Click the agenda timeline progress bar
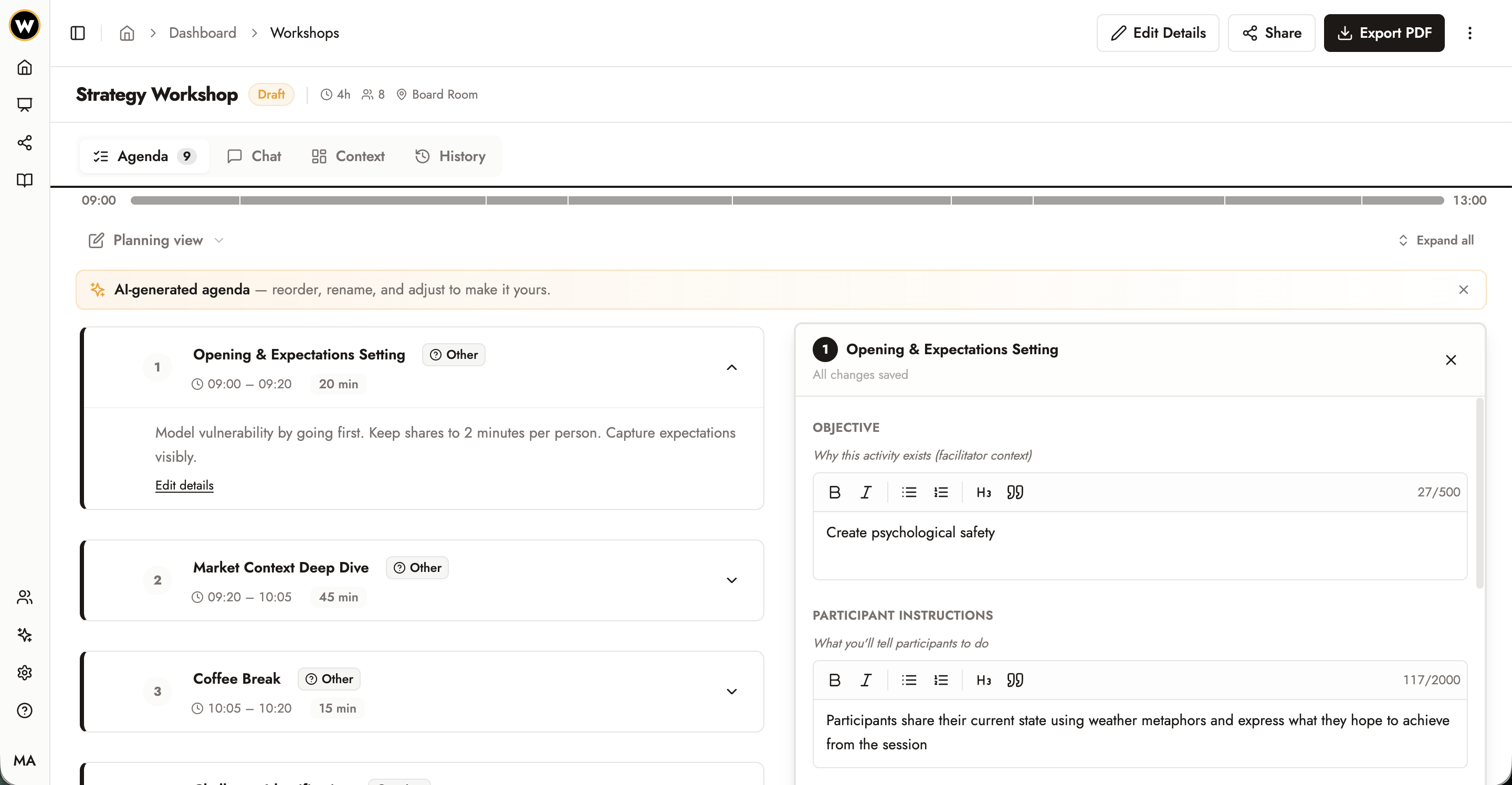The image size is (1512, 785). coord(786,200)
